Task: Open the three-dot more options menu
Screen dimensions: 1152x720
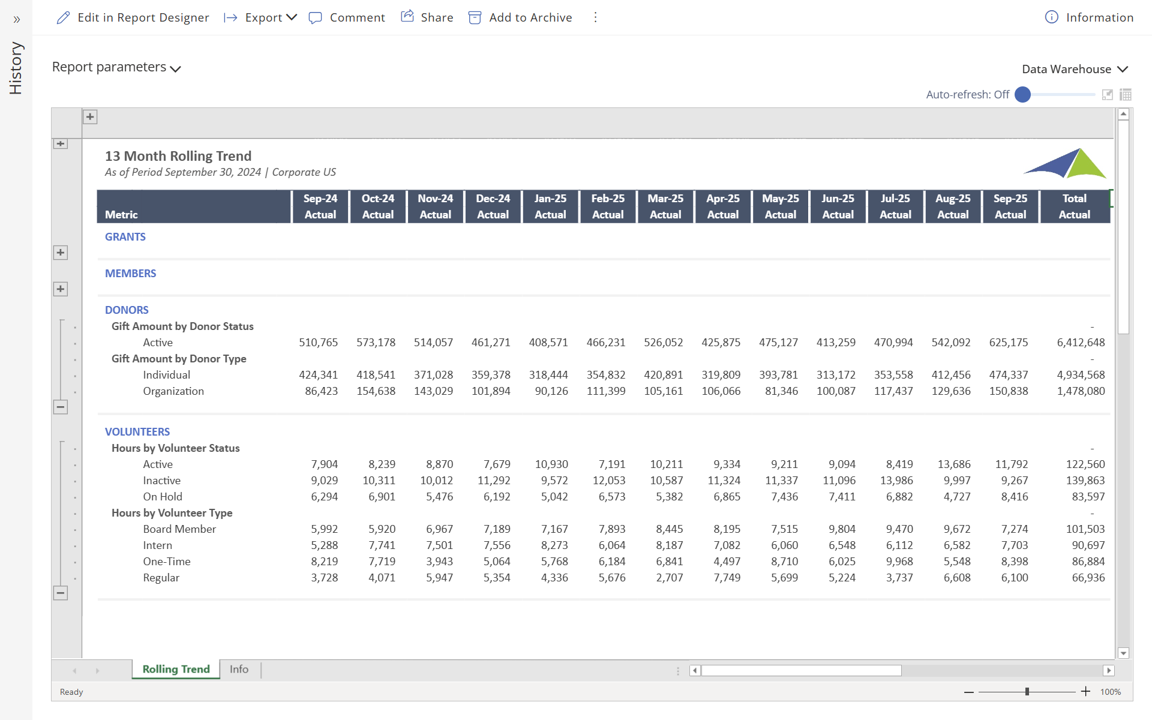Action: click(595, 17)
